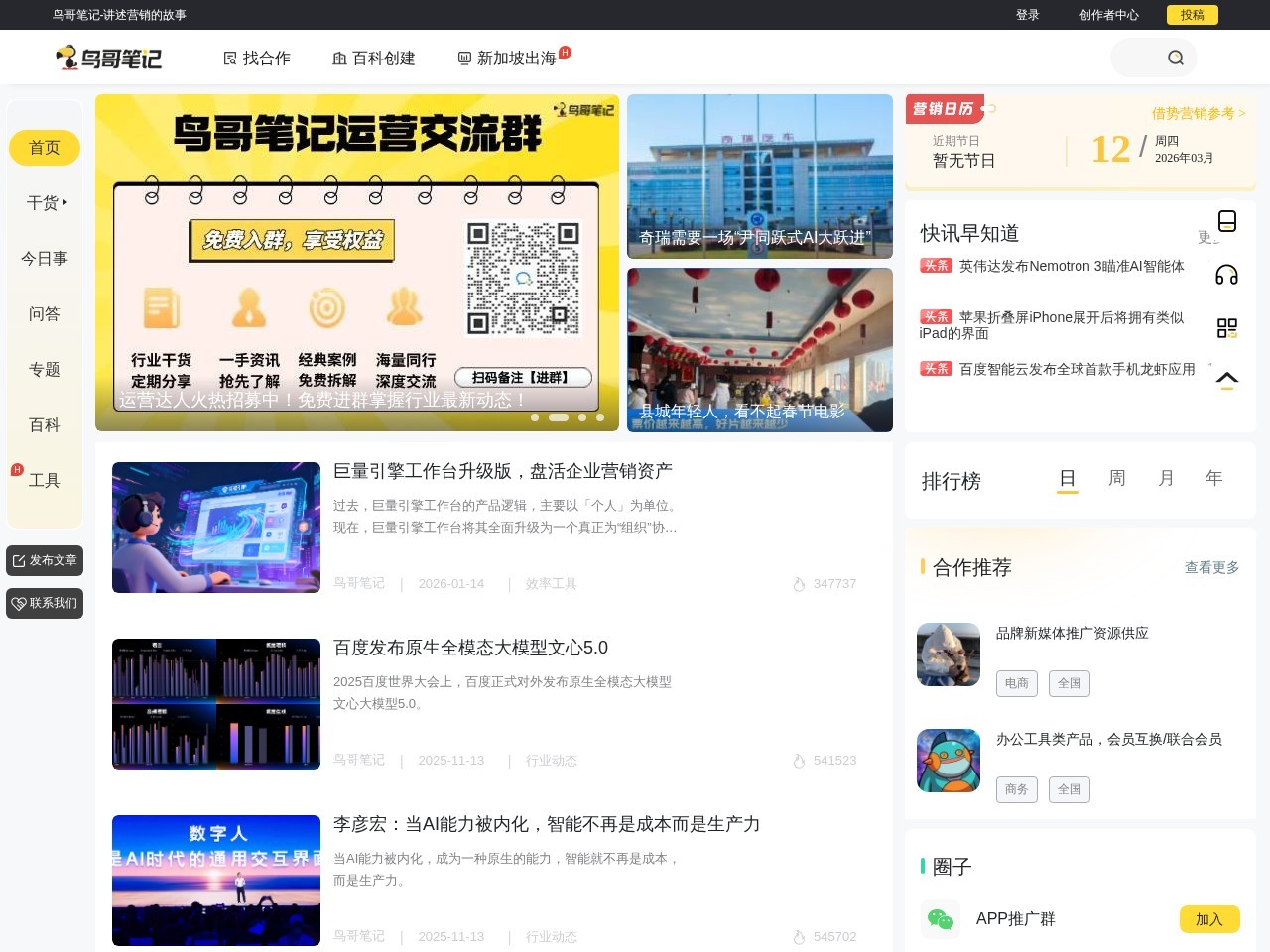1270x952 pixels.
Task: Click the 文心5.0 article thumbnail
Action: click(x=216, y=704)
